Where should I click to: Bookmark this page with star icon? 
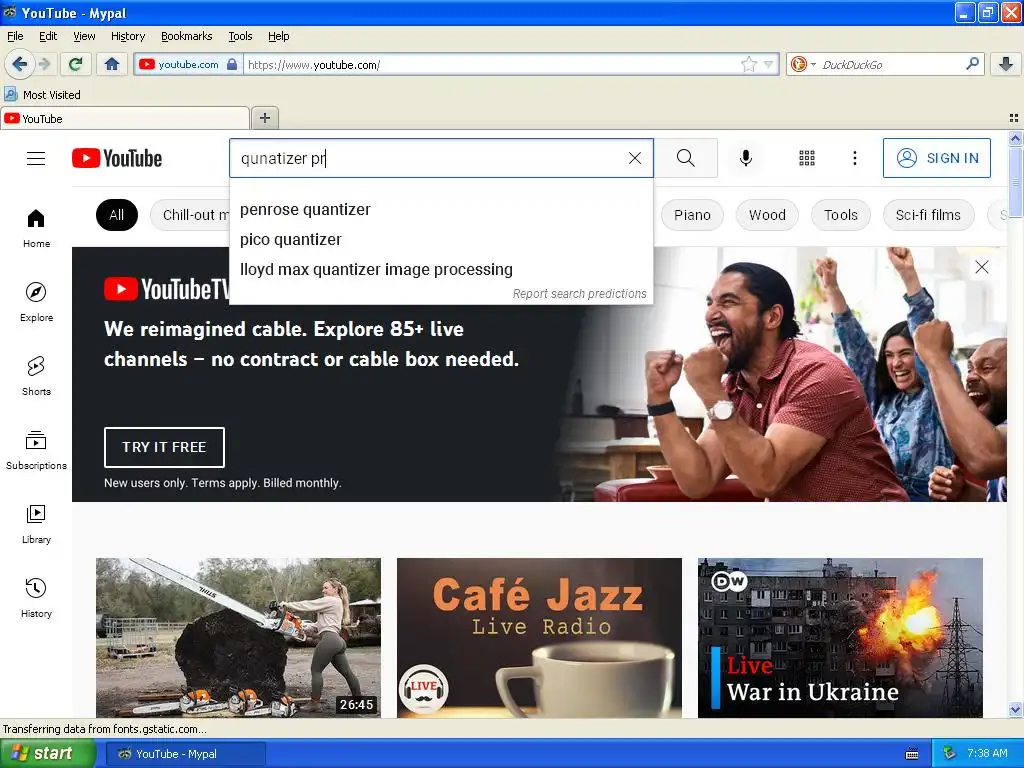pos(748,64)
